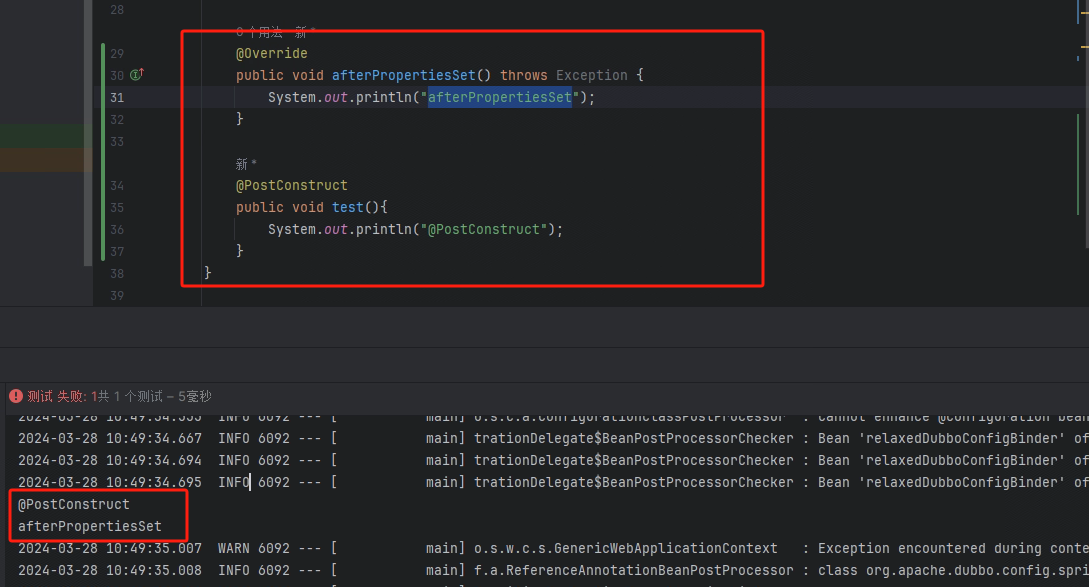
Task: Click the green change marker beside line 33
Action: [x=103, y=141]
